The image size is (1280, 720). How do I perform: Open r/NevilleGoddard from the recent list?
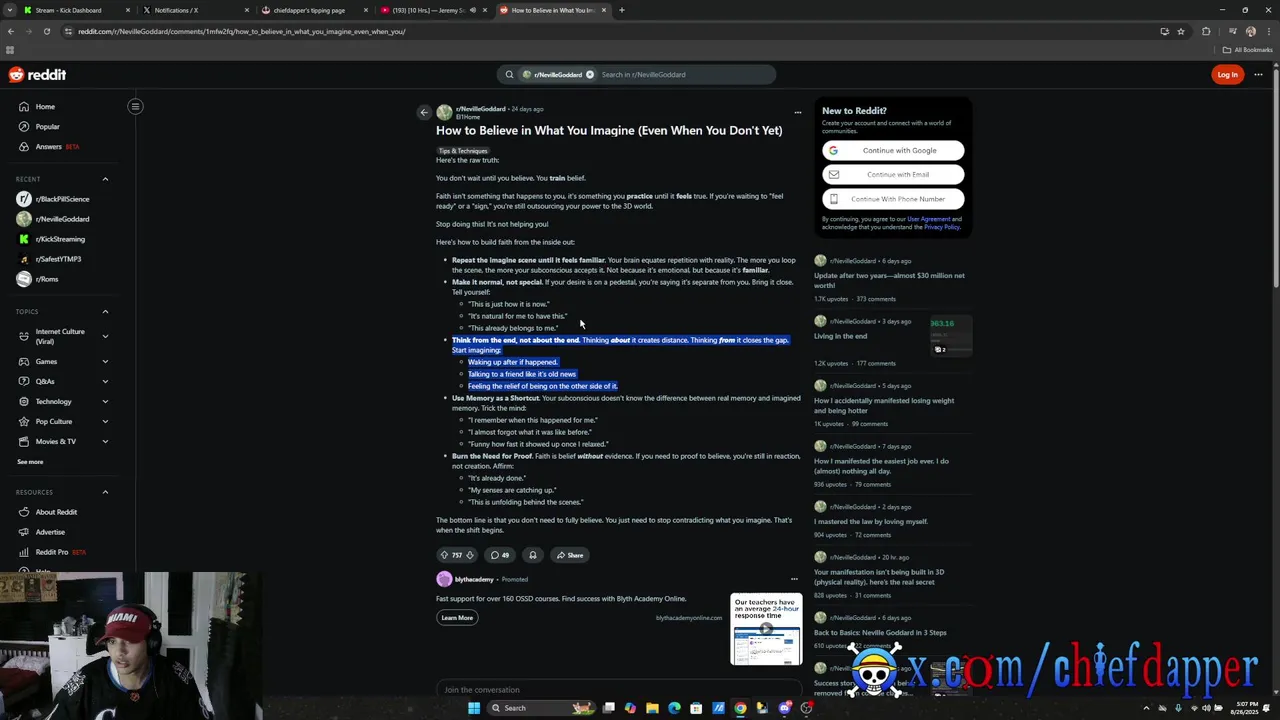pos(62,219)
